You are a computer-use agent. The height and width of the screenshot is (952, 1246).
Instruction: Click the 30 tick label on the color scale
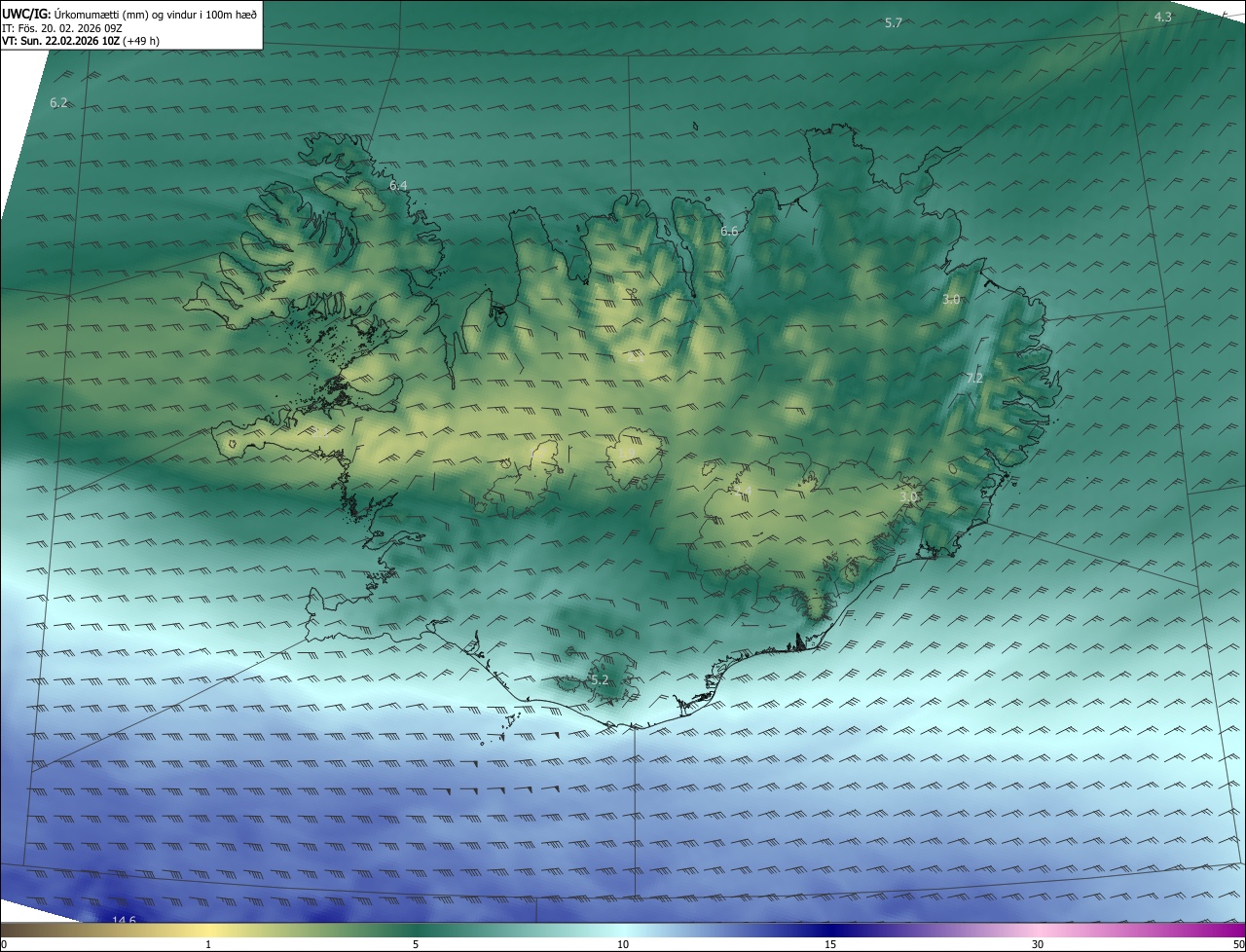[1038, 944]
